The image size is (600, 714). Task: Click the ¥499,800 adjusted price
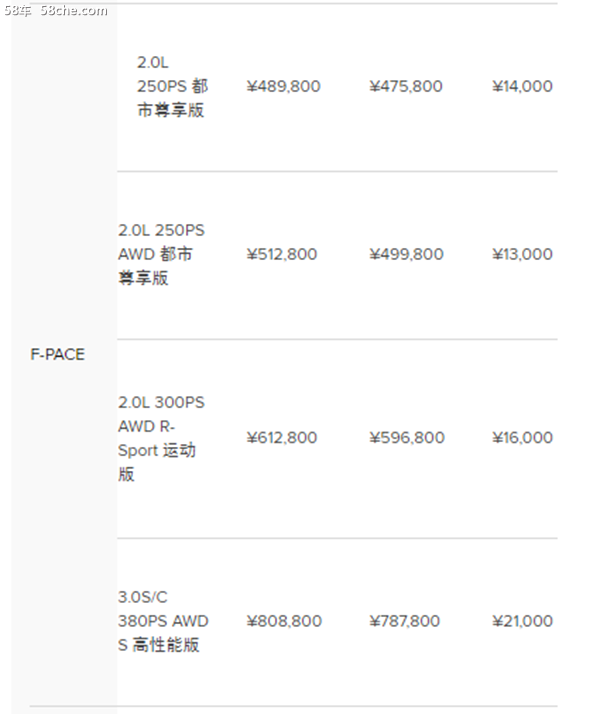(406, 254)
